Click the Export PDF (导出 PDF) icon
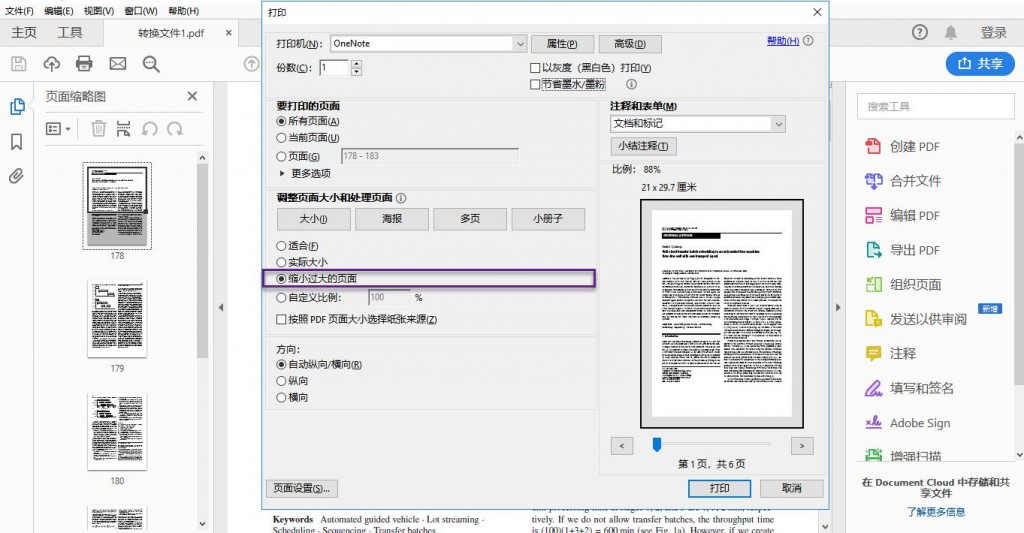 tap(873, 250)
